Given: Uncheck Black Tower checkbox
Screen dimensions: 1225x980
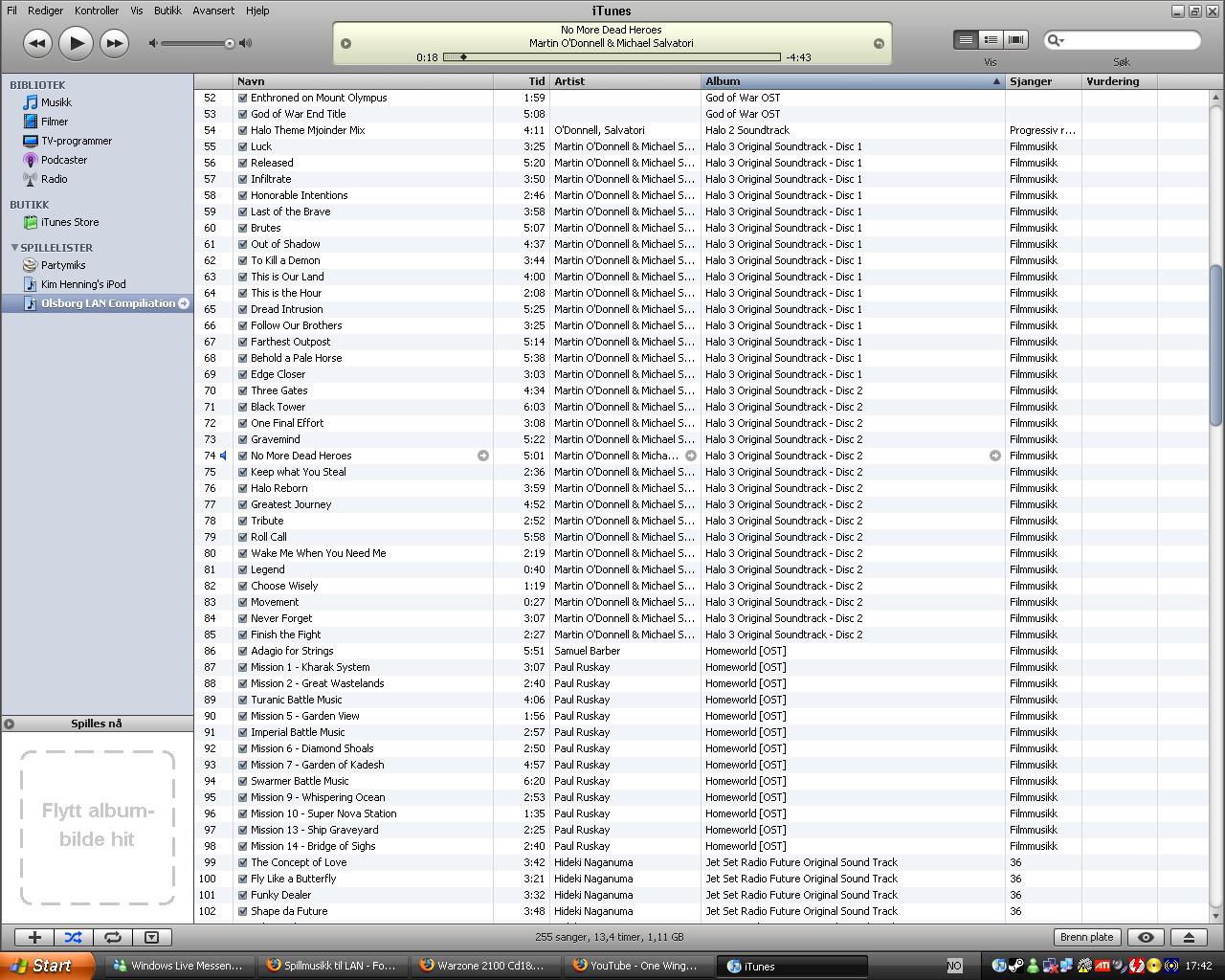Looking at the screenshot, I should 242,407.
